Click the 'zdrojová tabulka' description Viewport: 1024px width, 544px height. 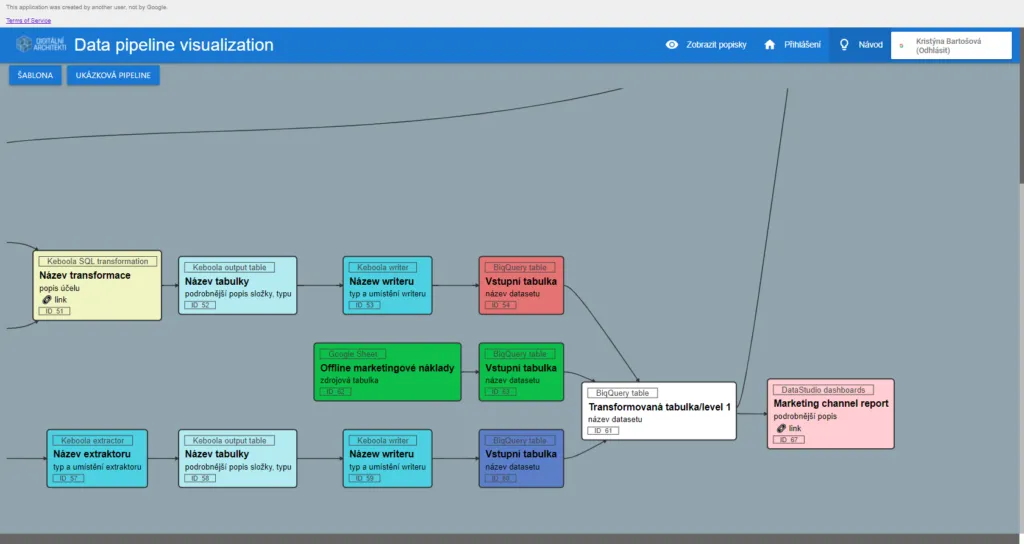point(349,380)
